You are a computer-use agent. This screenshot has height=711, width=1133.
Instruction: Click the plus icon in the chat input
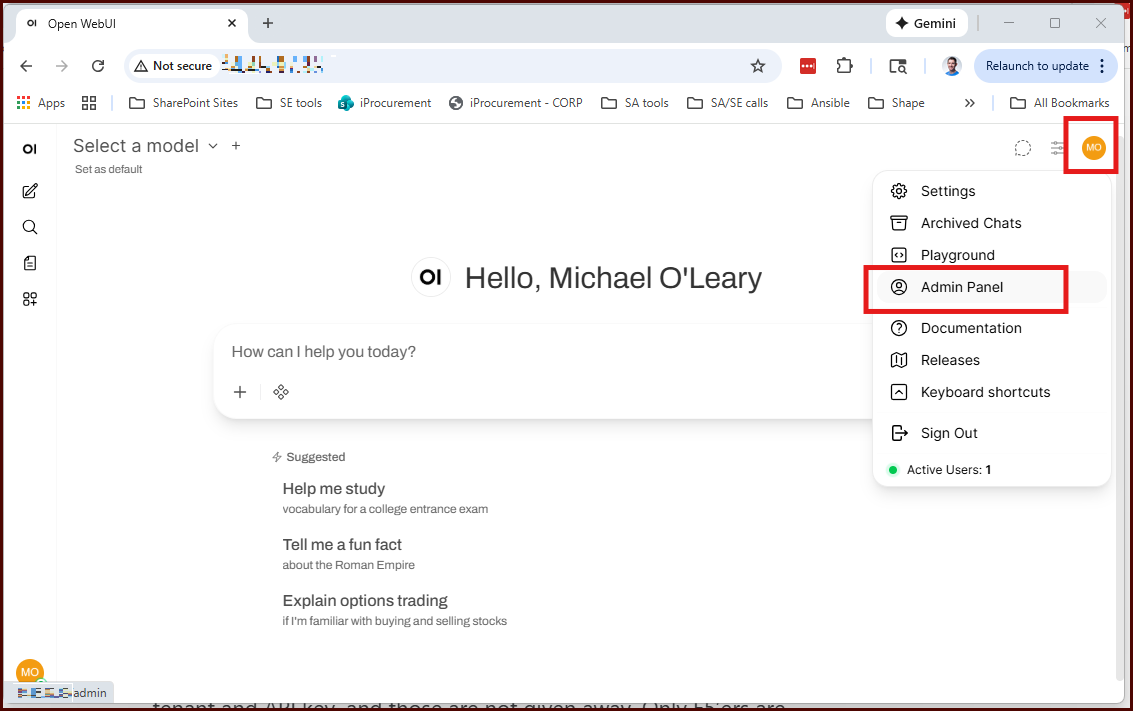click(x=240, y=392)
